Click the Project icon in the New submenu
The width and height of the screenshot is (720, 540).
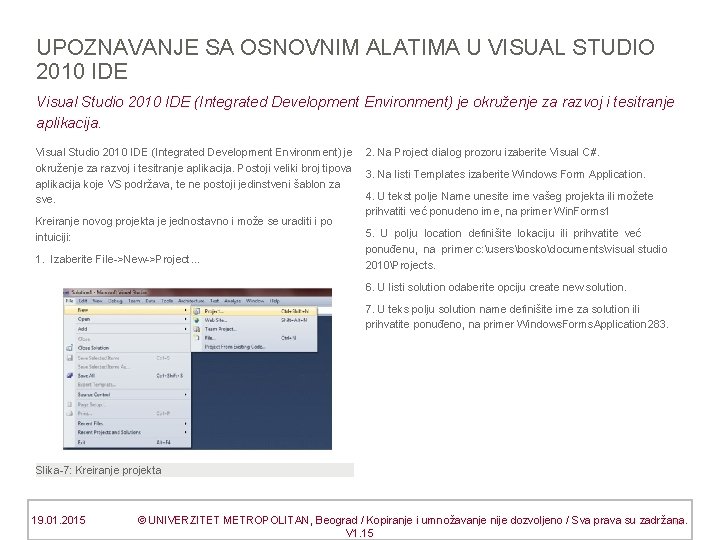[x=197, y=311]
